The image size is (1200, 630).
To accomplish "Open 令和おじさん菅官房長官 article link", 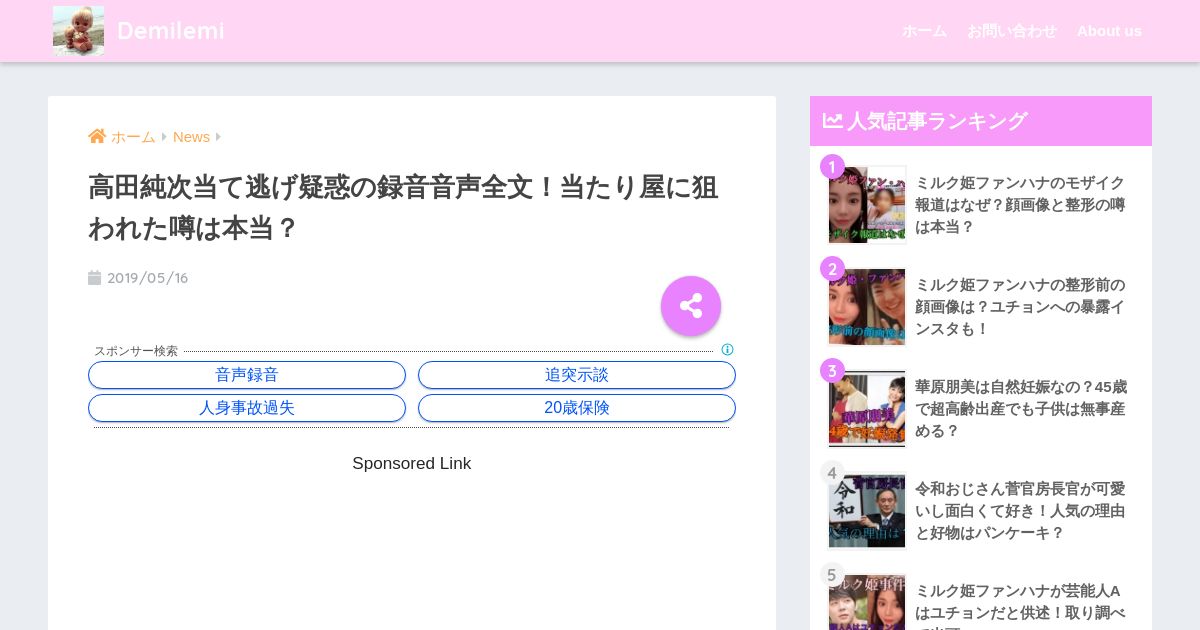I will tap(1020, 511).
